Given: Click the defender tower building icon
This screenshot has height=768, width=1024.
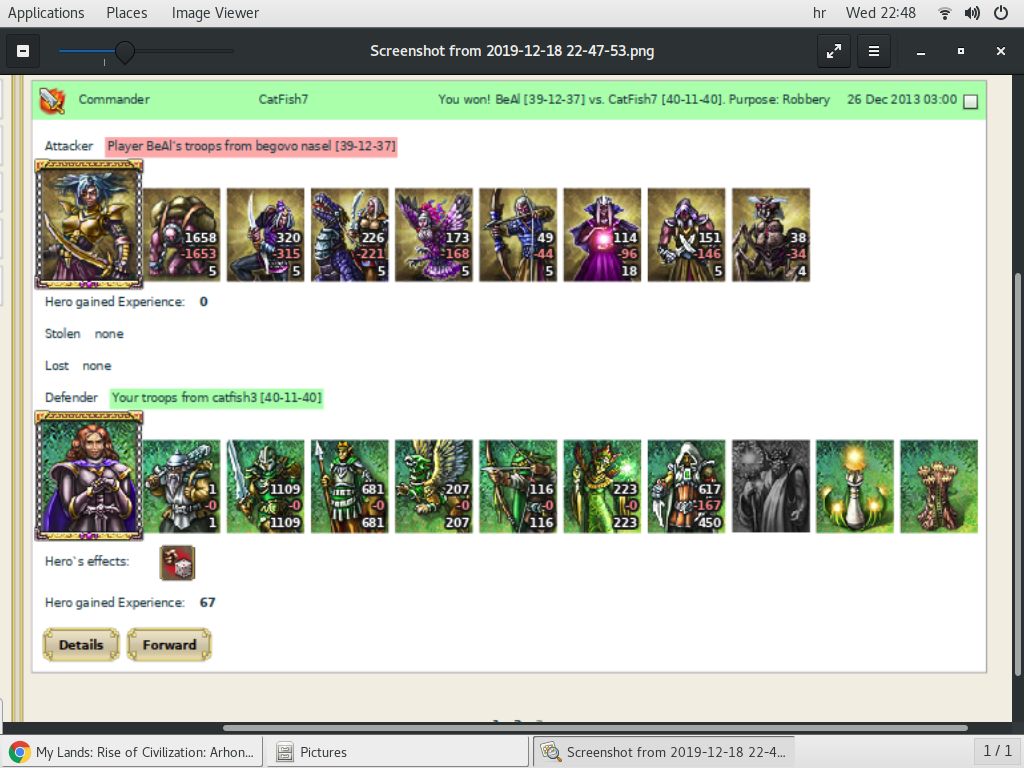Looking at the screenshot, I should (939, 486).
